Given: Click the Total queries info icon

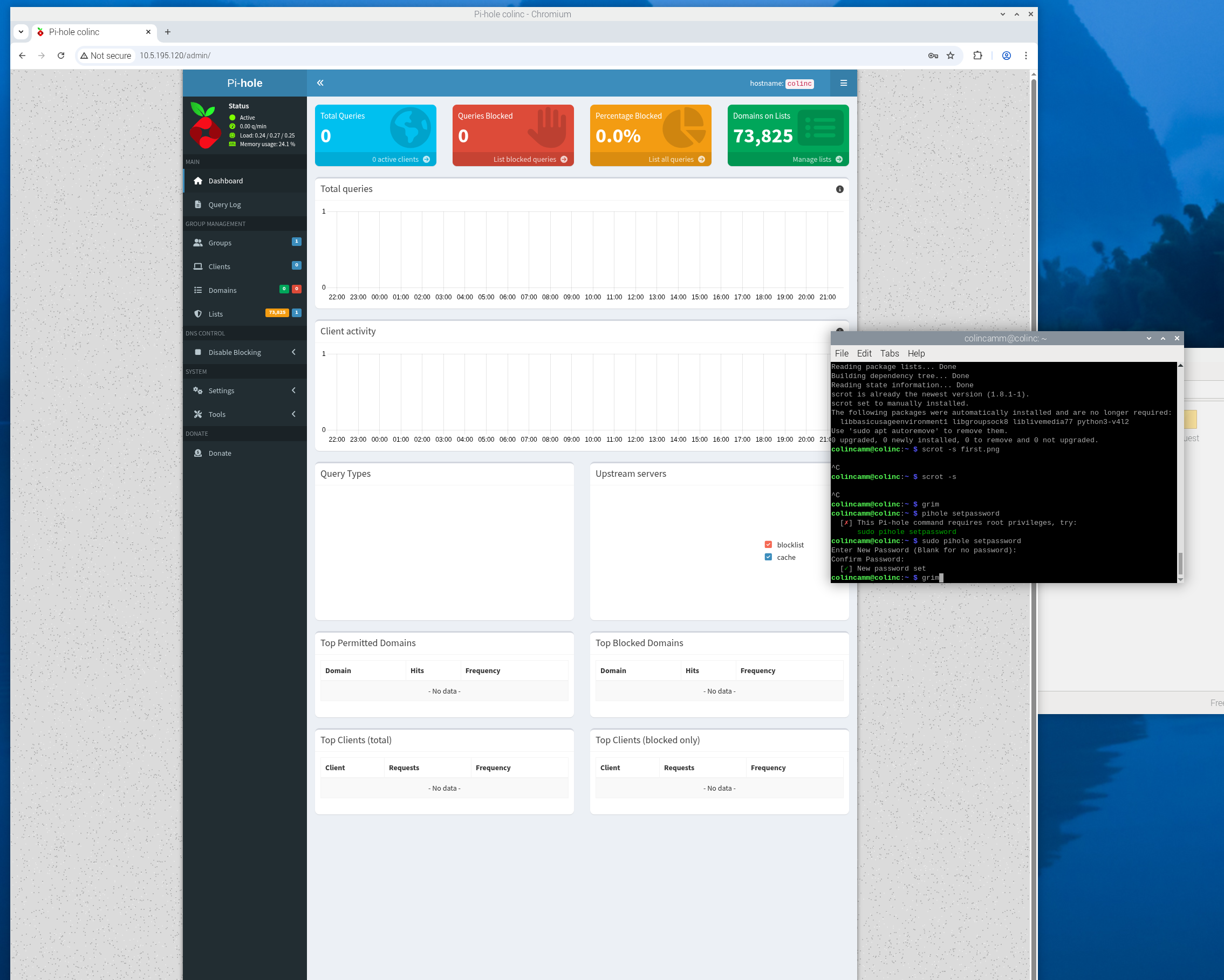Looking at the screenshot, I should 840,189.
